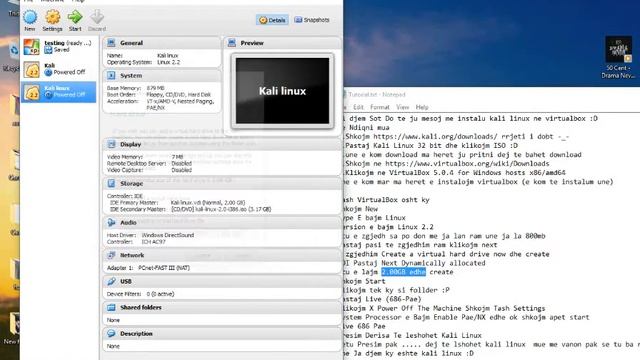The image size is (640, 360).
Task: Click the Display section monitor icon
Action: [111, 144]
